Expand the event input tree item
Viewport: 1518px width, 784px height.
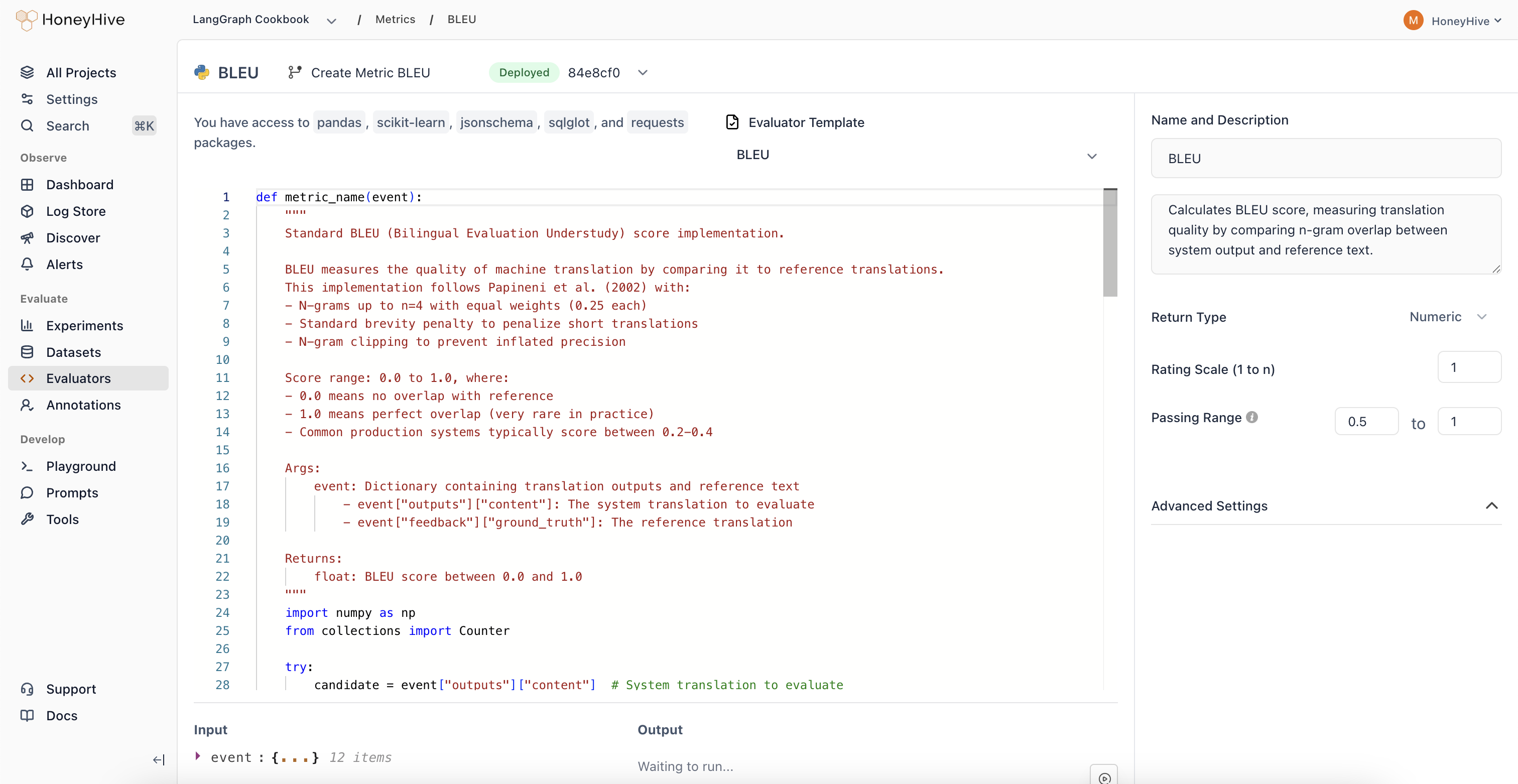pyautogui.click(x=198, y=756)
